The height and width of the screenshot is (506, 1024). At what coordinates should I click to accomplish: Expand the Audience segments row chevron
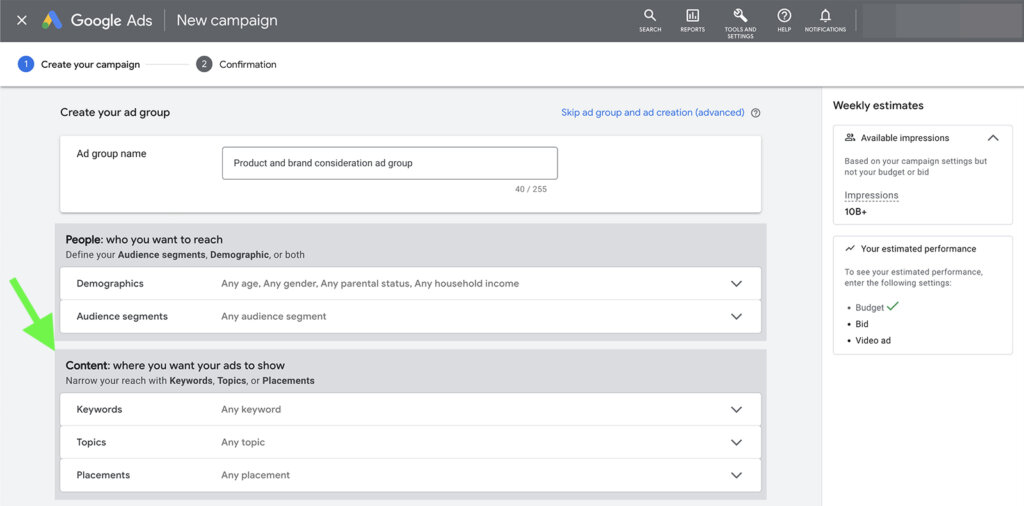click(x=737, y=316)
